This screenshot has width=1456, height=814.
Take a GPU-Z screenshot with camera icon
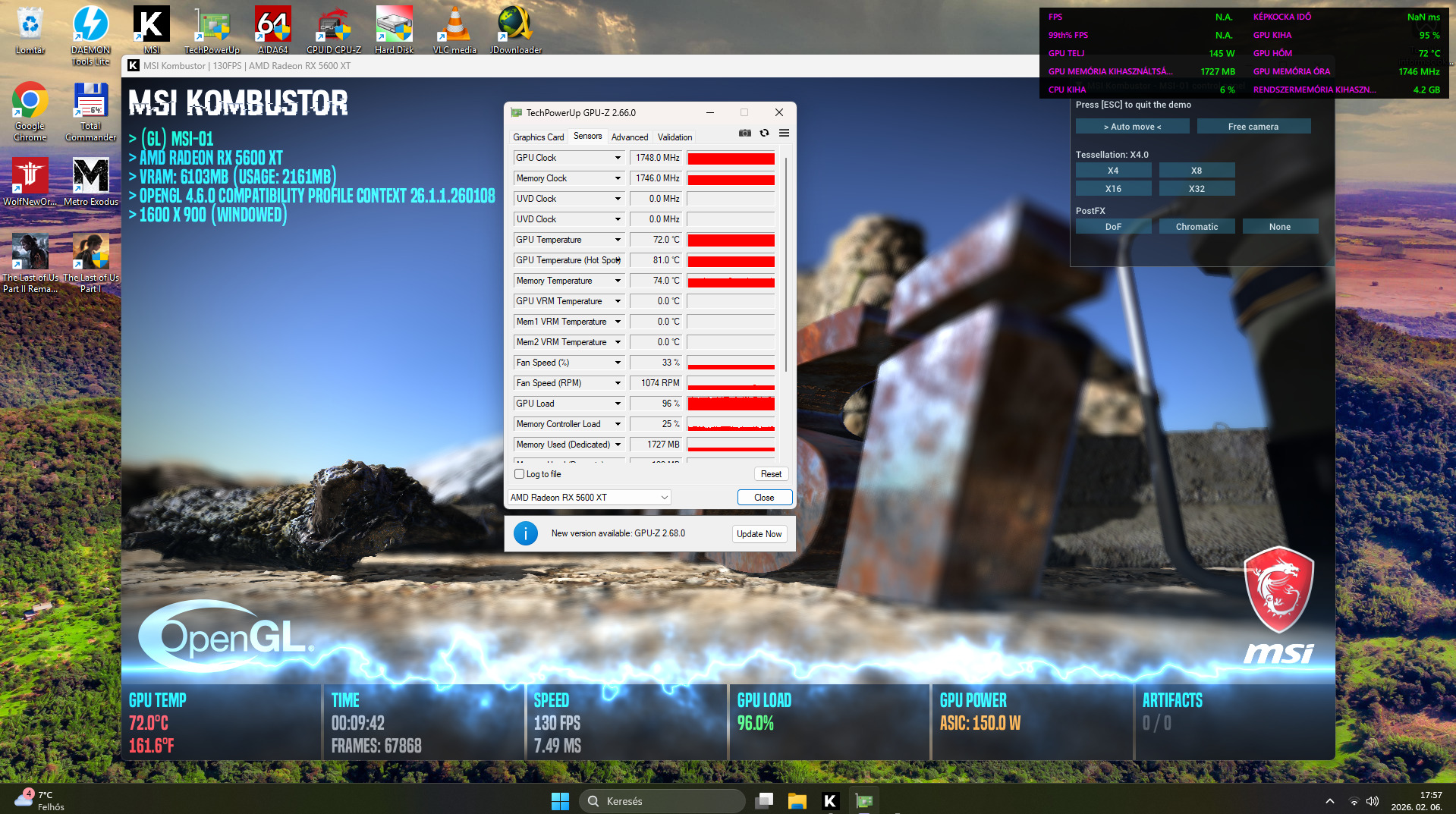click(745, 133)
